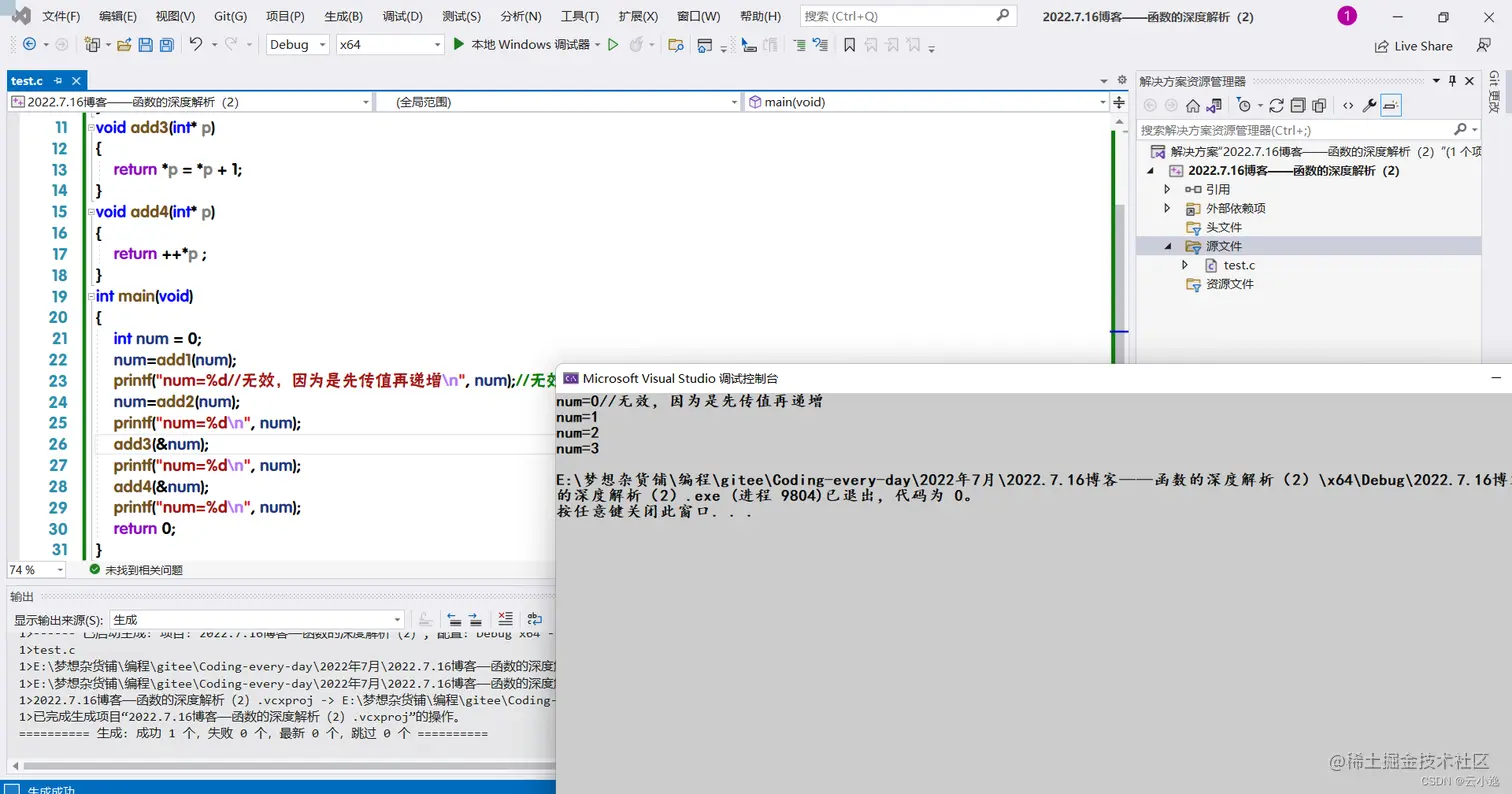Toggle Show All Files in Solution Explorer
Viewport: 1512px width, 794px height.
tap(1319, 105)
